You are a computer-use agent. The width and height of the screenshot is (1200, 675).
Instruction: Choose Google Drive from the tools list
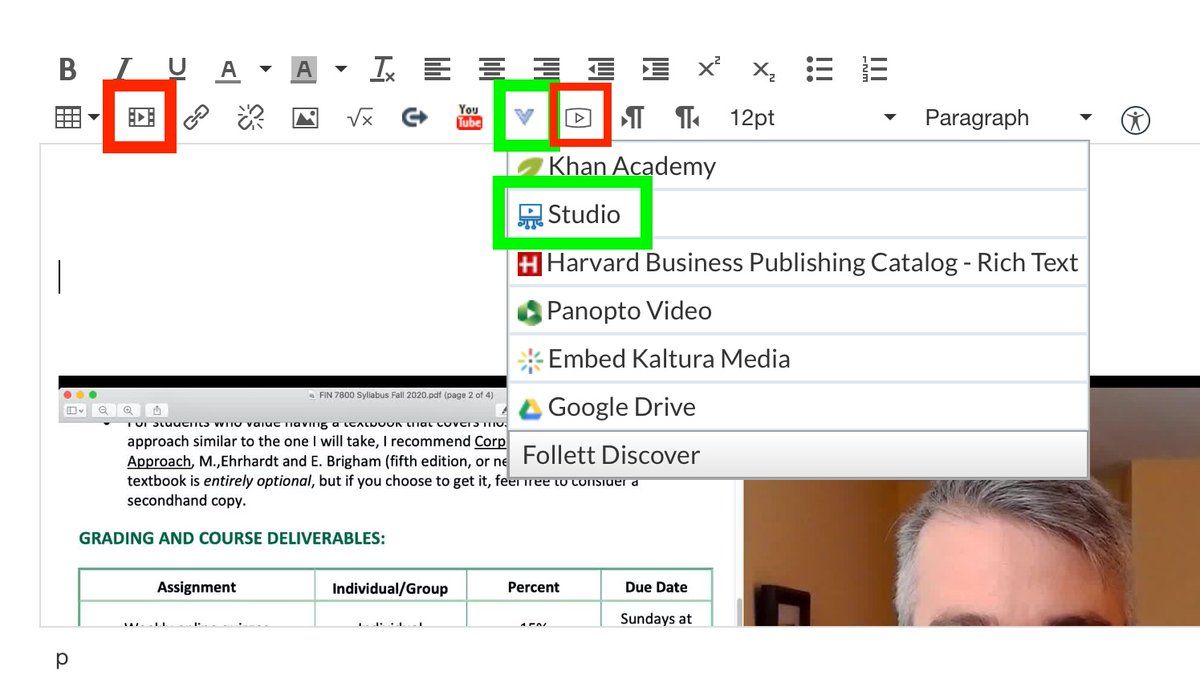(620, 407)
